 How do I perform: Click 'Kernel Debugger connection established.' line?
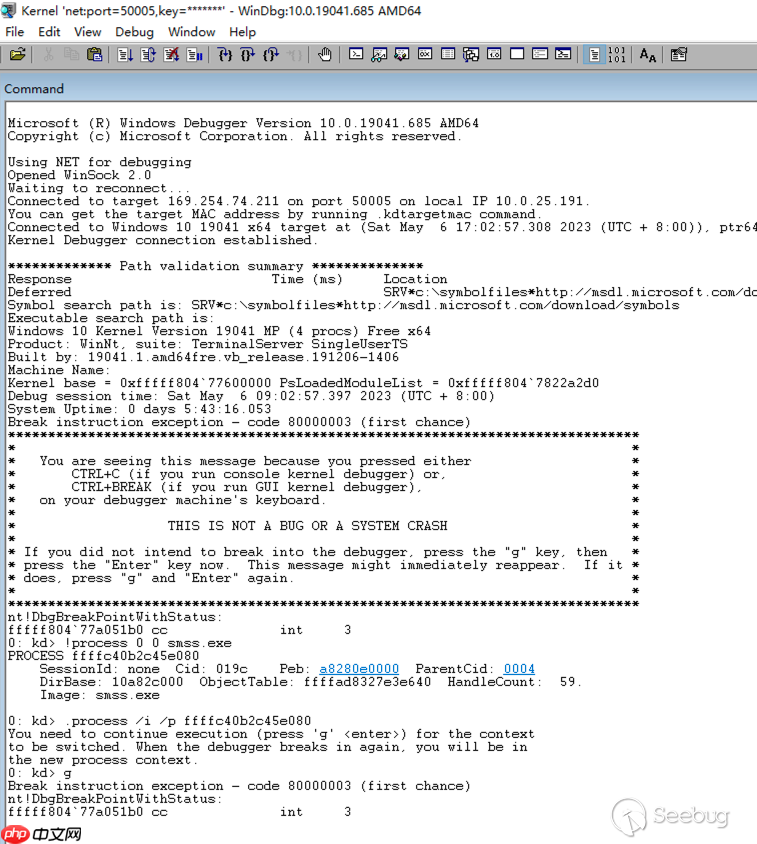[163, 240]
